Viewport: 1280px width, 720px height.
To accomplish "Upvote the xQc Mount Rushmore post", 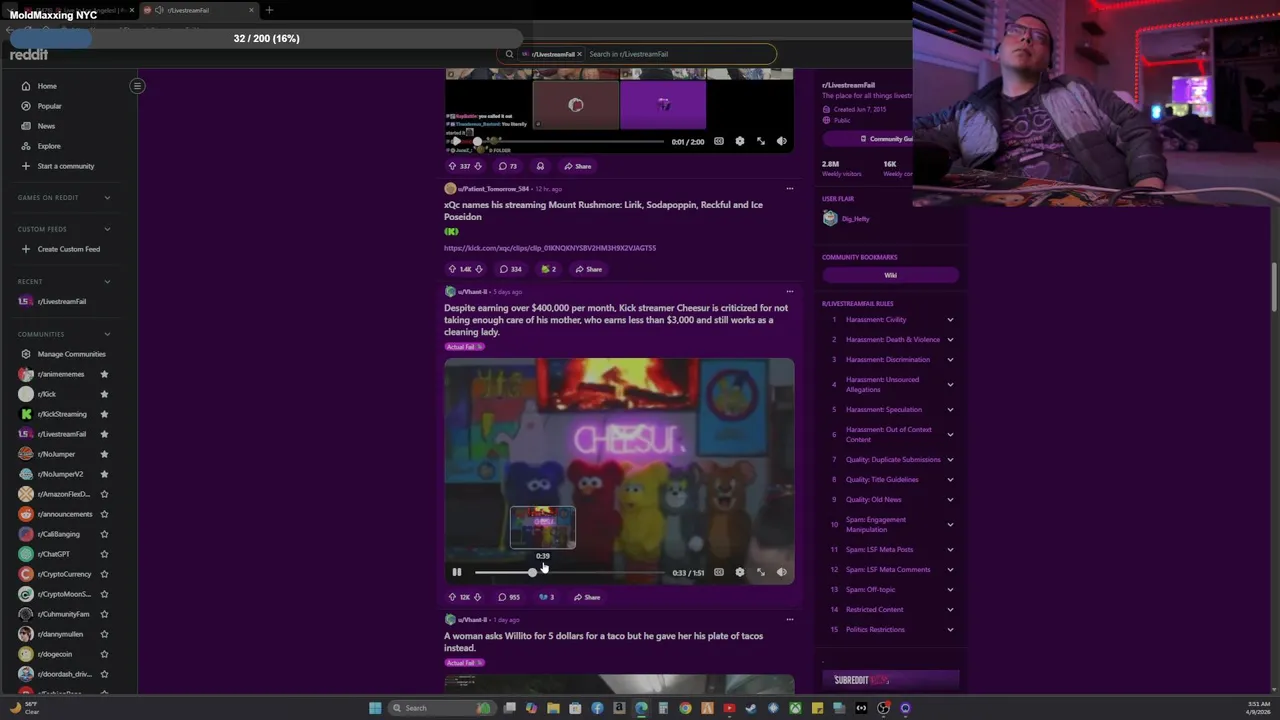I will pos(452,269).
